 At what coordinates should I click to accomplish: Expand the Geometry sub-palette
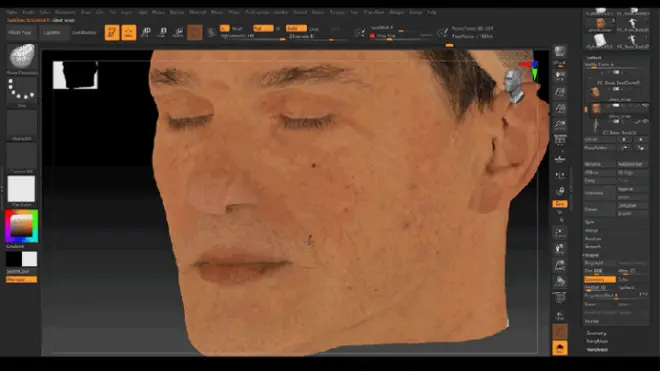click(x=596, y=333)
